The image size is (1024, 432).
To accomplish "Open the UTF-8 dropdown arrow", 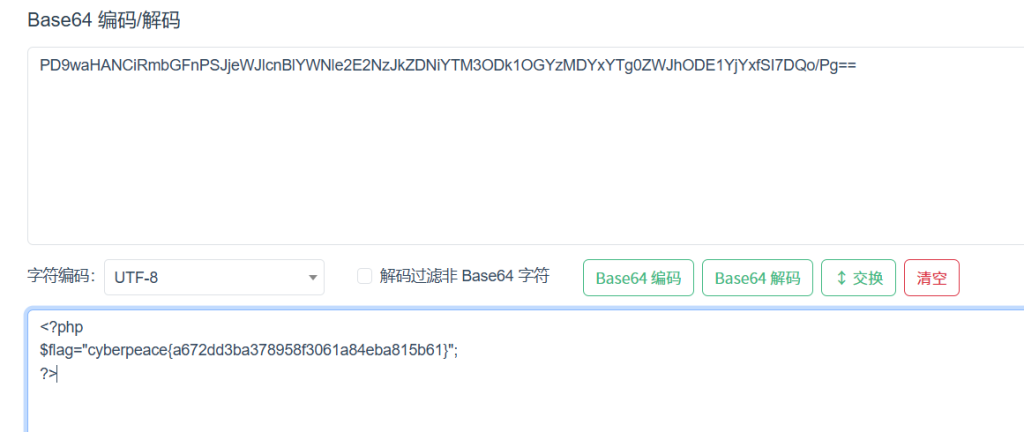I will coord(312,278).
